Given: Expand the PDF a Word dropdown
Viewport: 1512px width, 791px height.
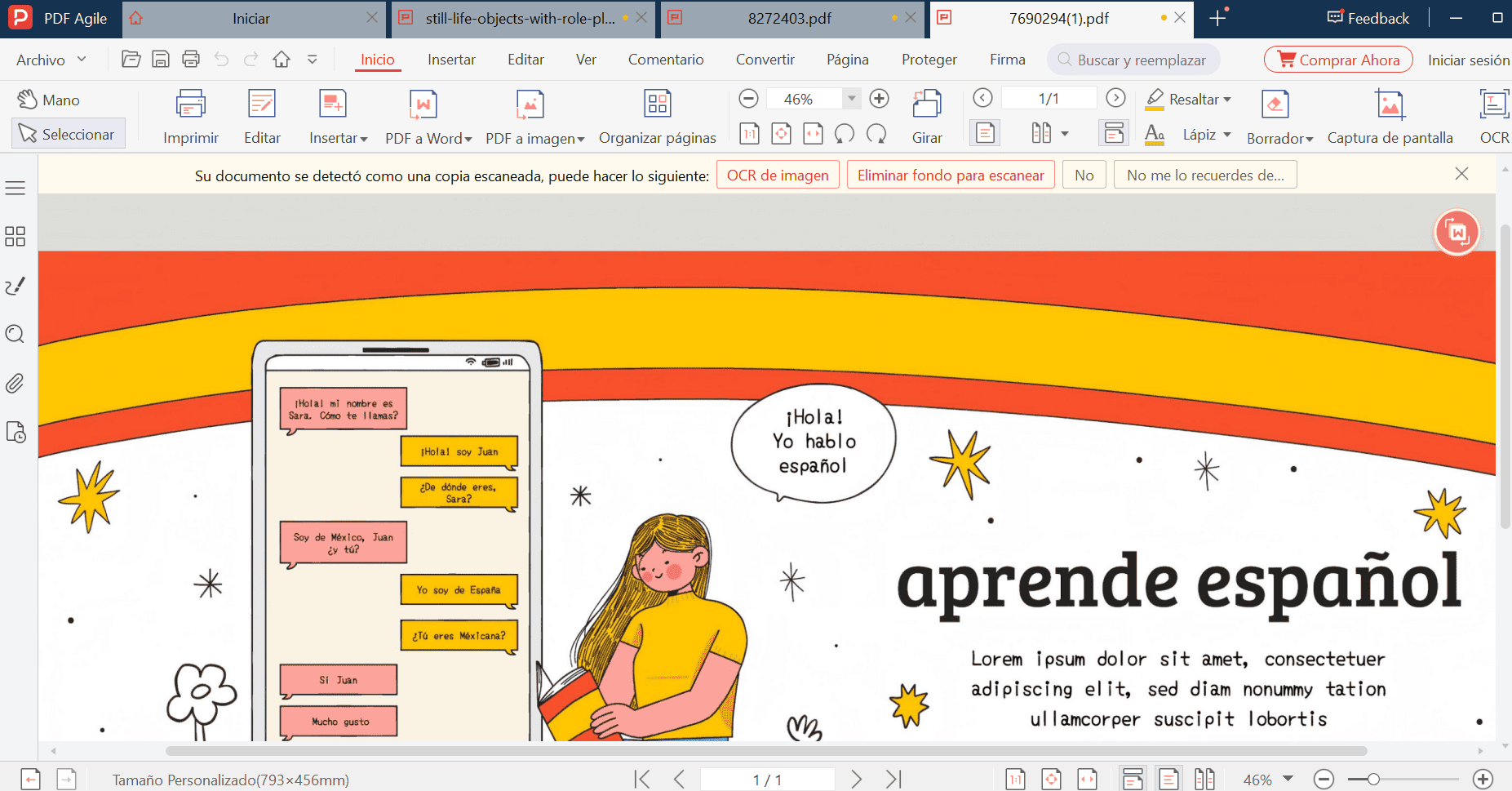Looking at the screenshot, I should click(468, 138).
